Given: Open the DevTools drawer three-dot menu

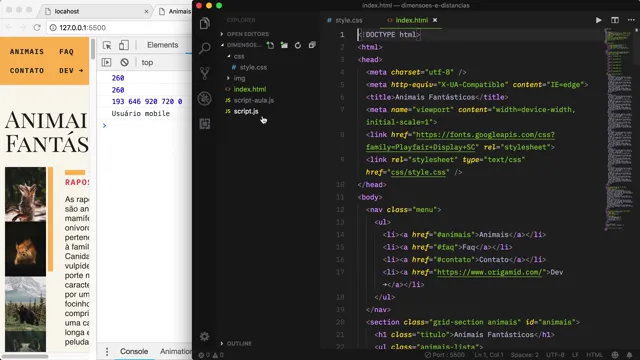Looking at the screenshot, I should point(107,351).
